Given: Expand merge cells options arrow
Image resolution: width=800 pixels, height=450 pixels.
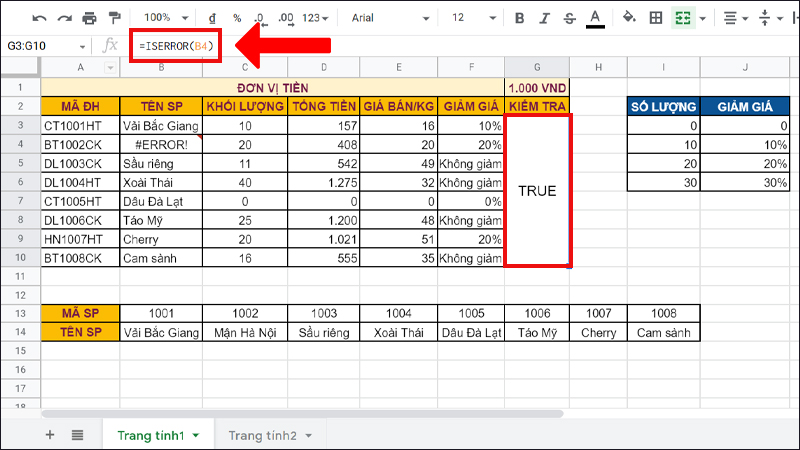Looking at the screenshot, I should (703, 19).
